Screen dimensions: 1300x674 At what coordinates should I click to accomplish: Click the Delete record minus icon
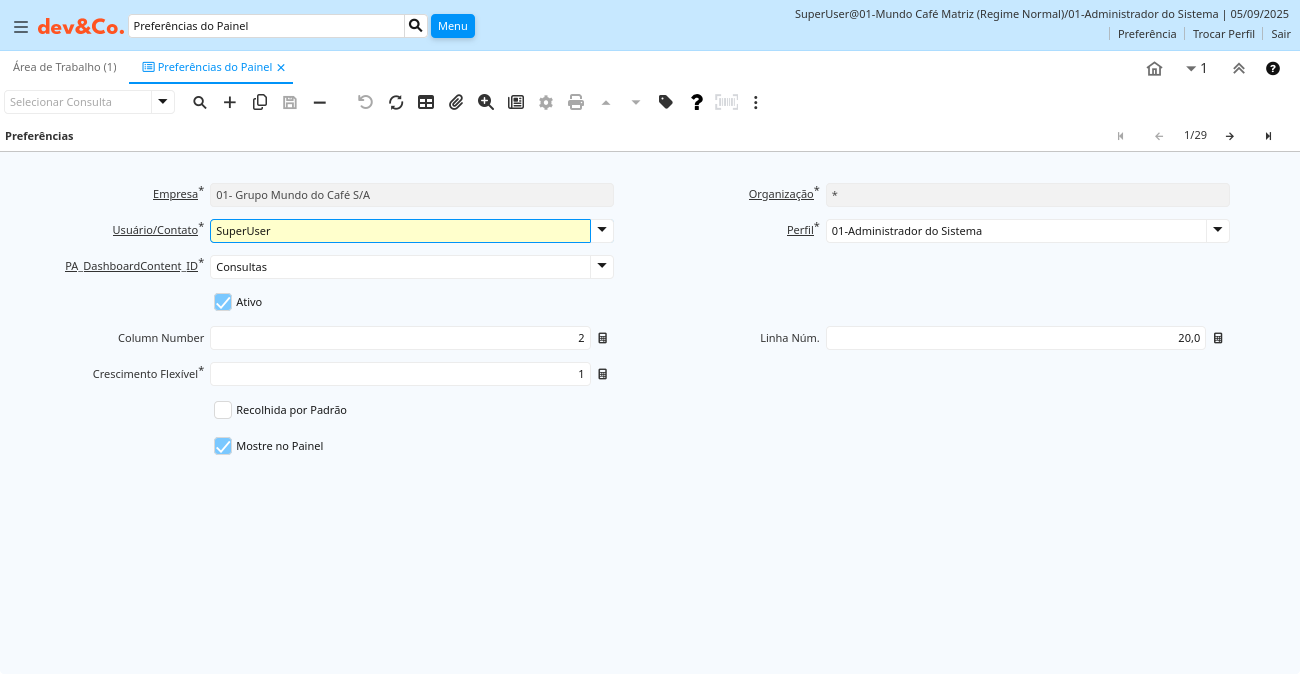(x=320, y=102)
